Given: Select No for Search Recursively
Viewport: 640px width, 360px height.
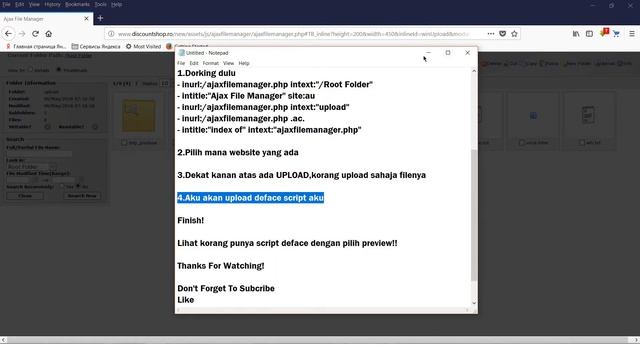Looking at the screenshot, I should 78,187.
